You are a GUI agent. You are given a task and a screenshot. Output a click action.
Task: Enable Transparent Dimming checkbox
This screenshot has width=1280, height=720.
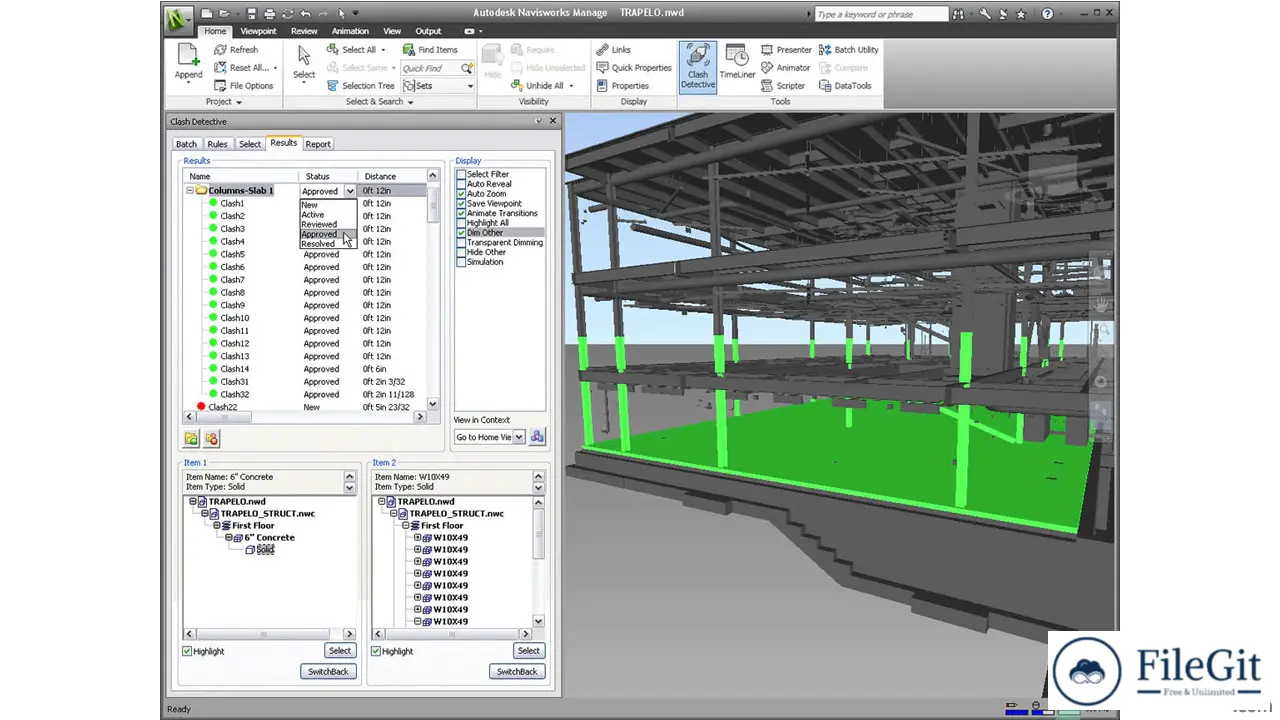461,242
